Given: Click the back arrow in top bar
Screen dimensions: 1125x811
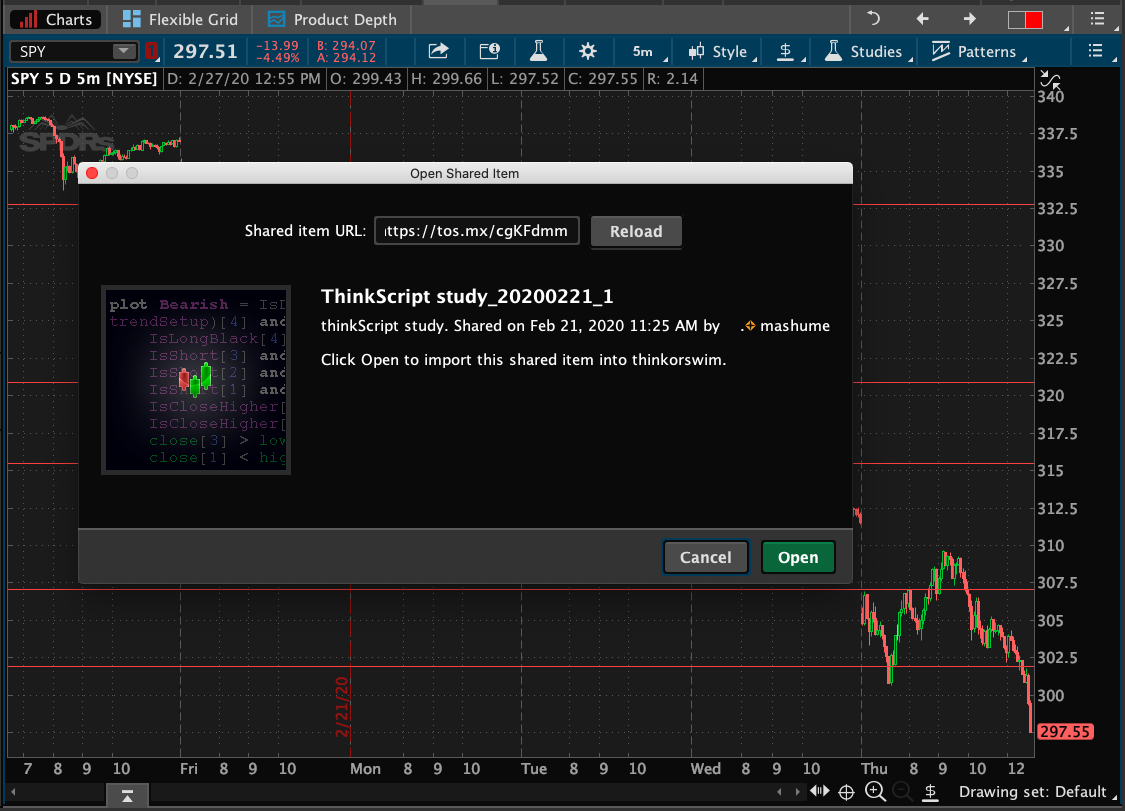Looking at the screenshot, I should pyautogui.click(x=922, y=19).
